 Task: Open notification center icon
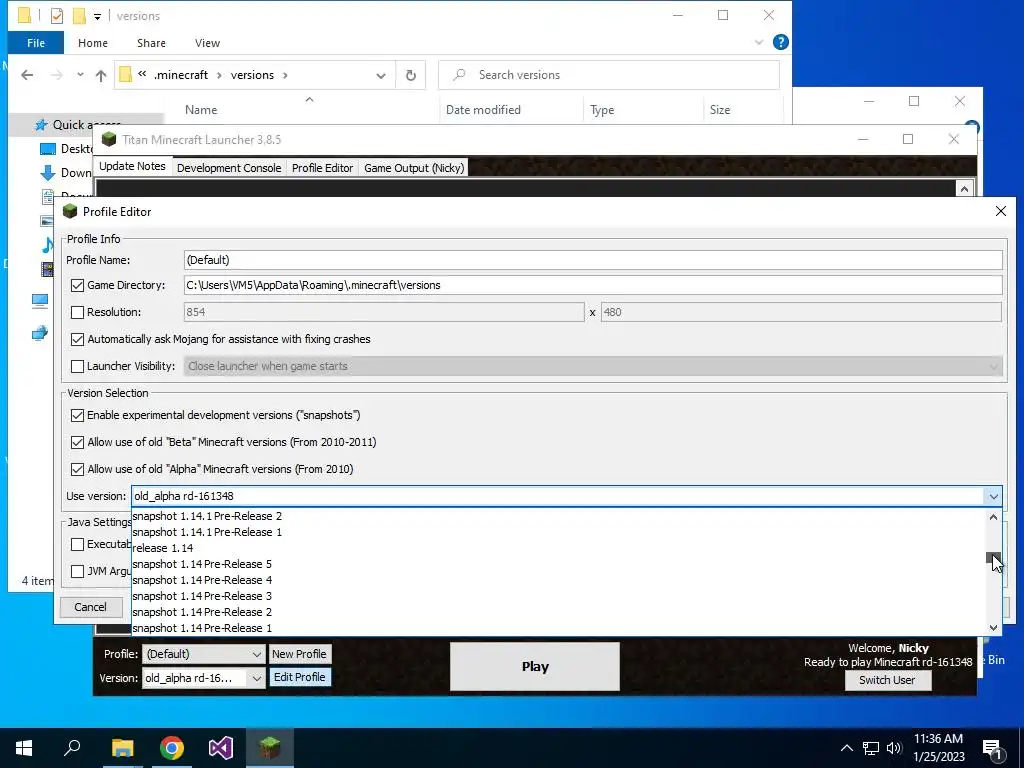pyautogui.click(x=992, y=749)
